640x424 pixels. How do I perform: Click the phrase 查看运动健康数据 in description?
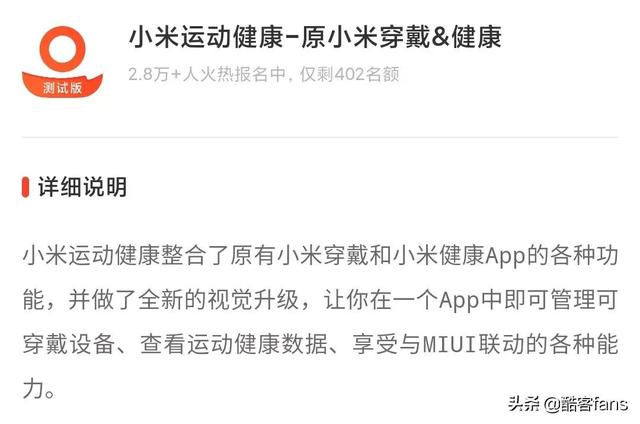coord(234,344)
